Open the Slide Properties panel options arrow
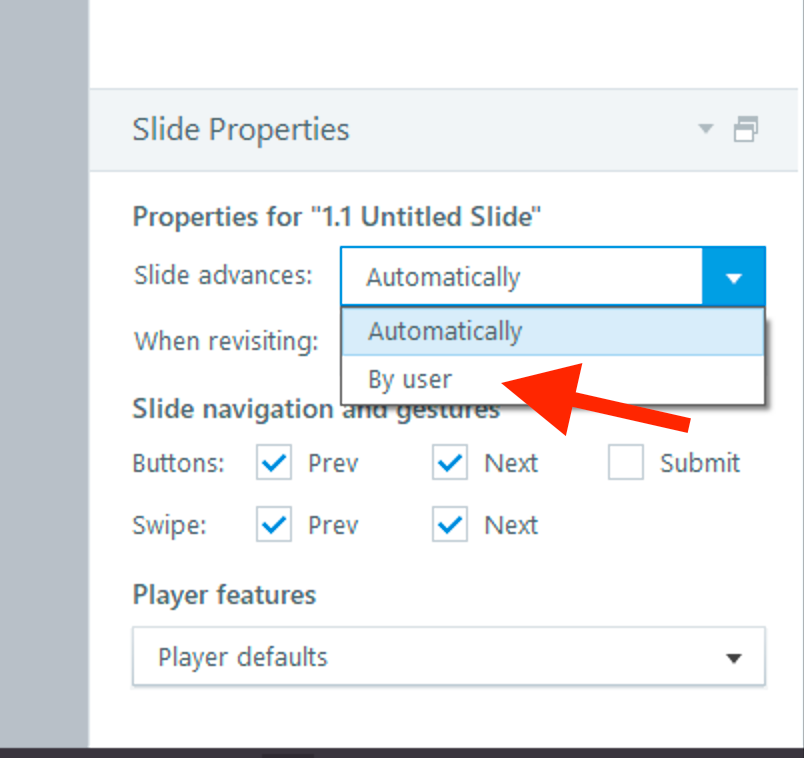This screenshot has width=804, height=758. point(707,129)
